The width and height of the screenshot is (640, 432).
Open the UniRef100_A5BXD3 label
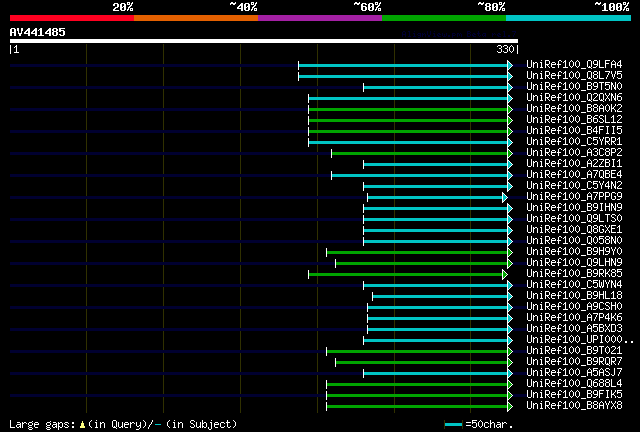tap(574, 329)
